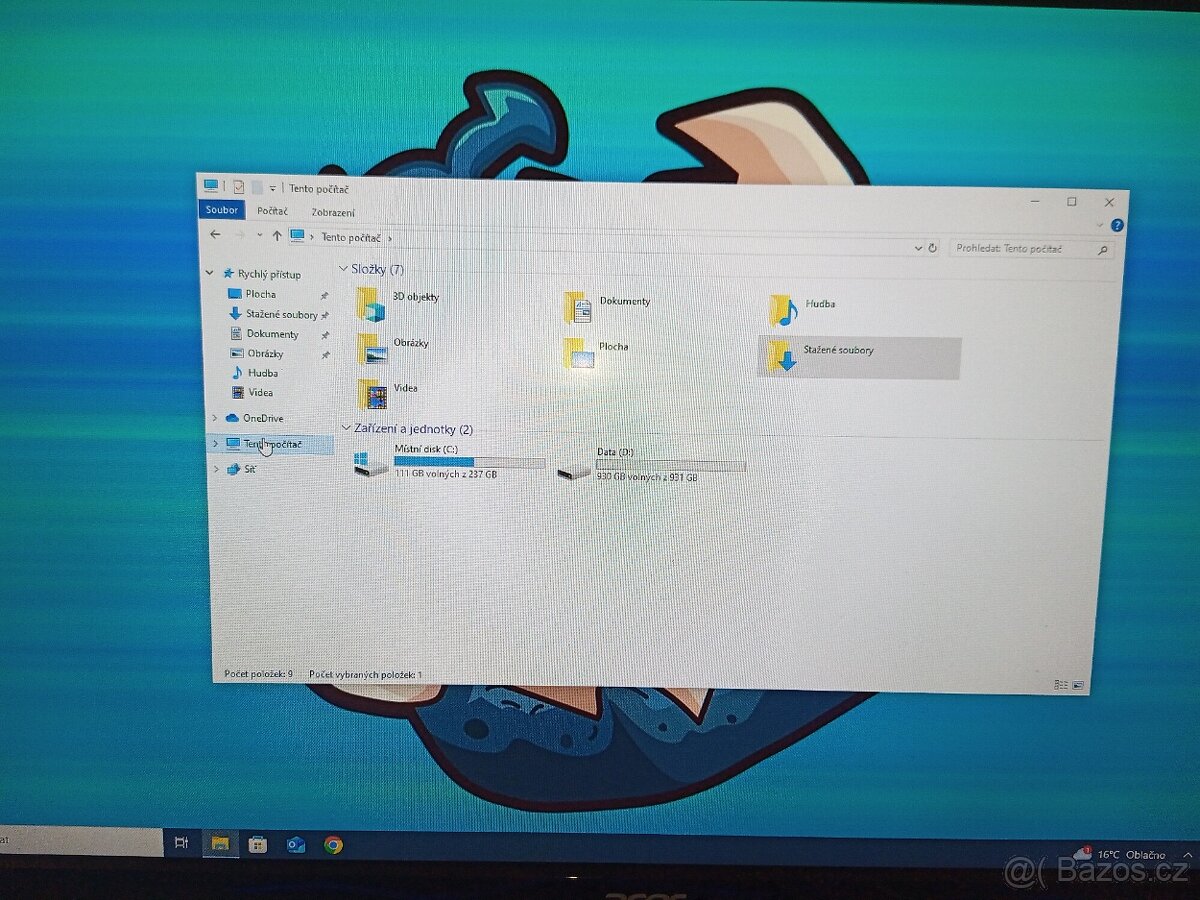This screenshot has width=1200, height=900.
Task: Click File Explorer on the taskbar
Action: pos(220,844)
